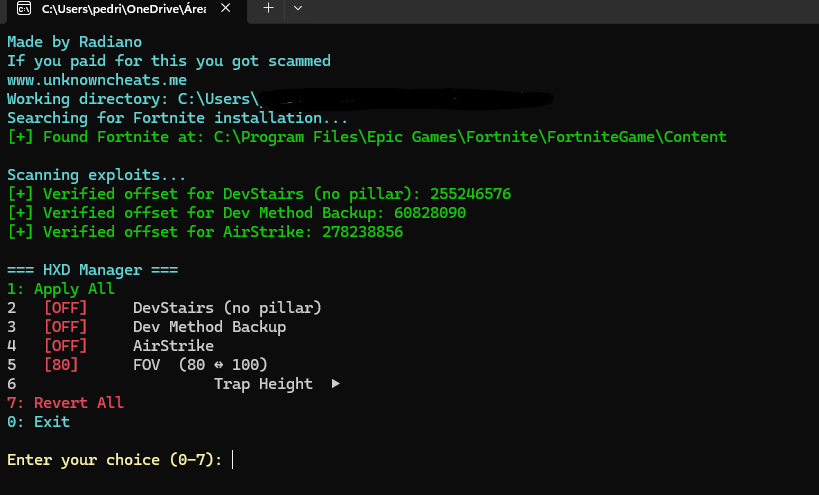Viewport: 819px width, 495px height.
Task: Close the current terminal tab
Action: [x=227, y=9]
